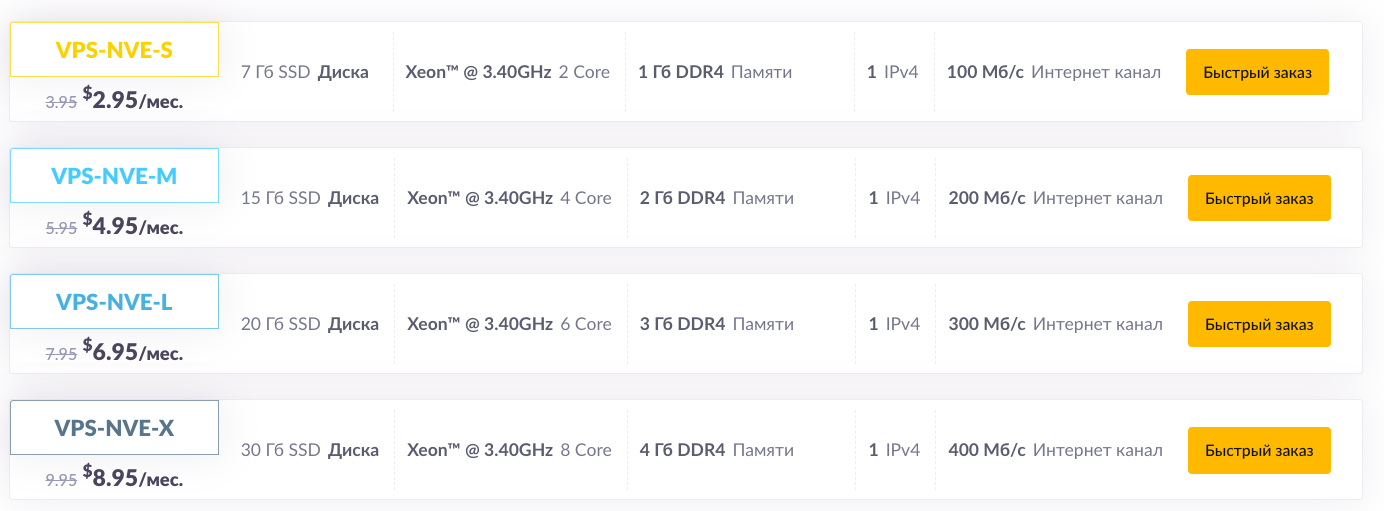Screen dimensions: 1384x511
Task: Click the $2.95/мес. price
Action: coord(133,99)
